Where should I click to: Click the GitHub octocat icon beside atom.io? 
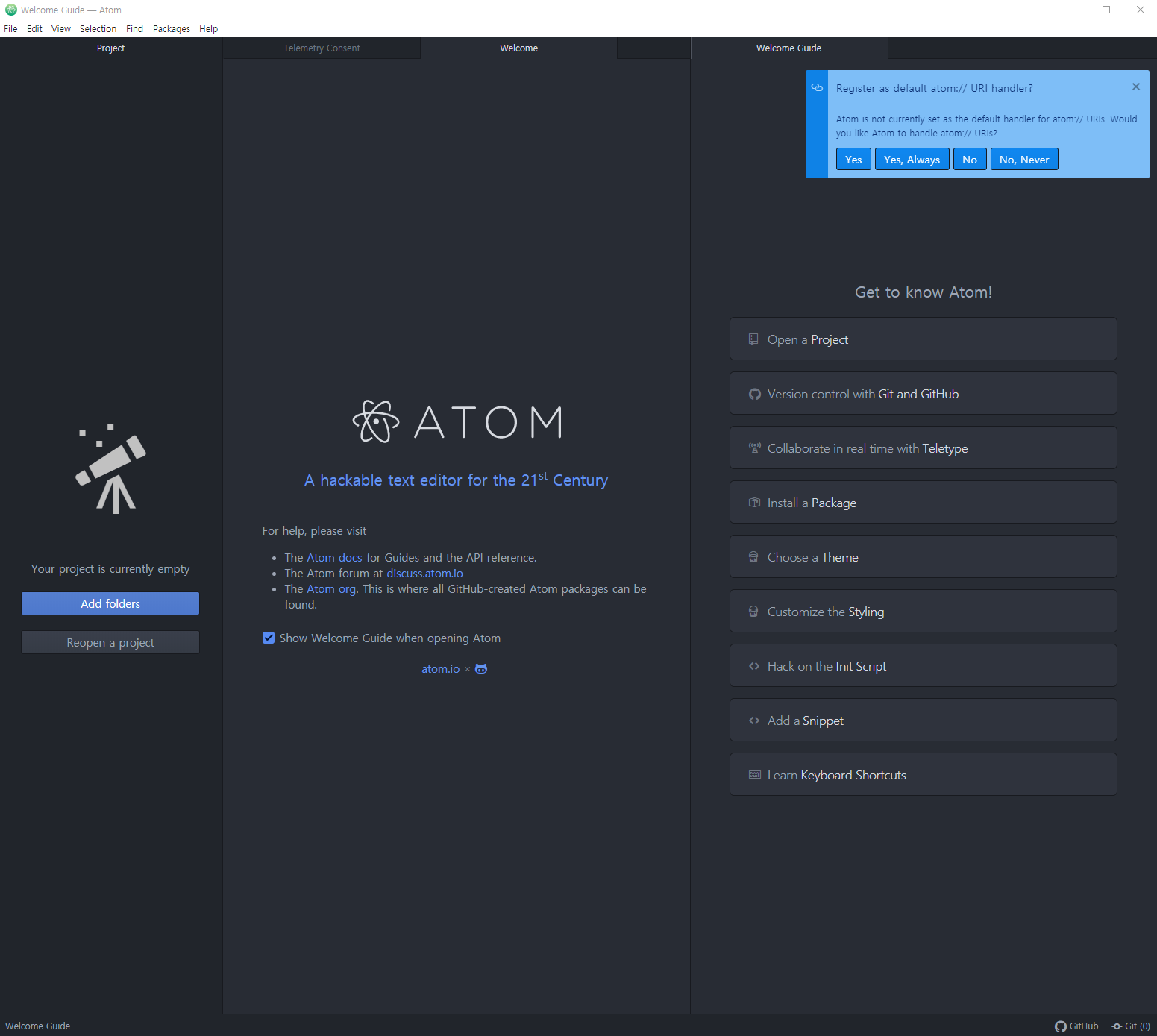[x=481, y=669]
